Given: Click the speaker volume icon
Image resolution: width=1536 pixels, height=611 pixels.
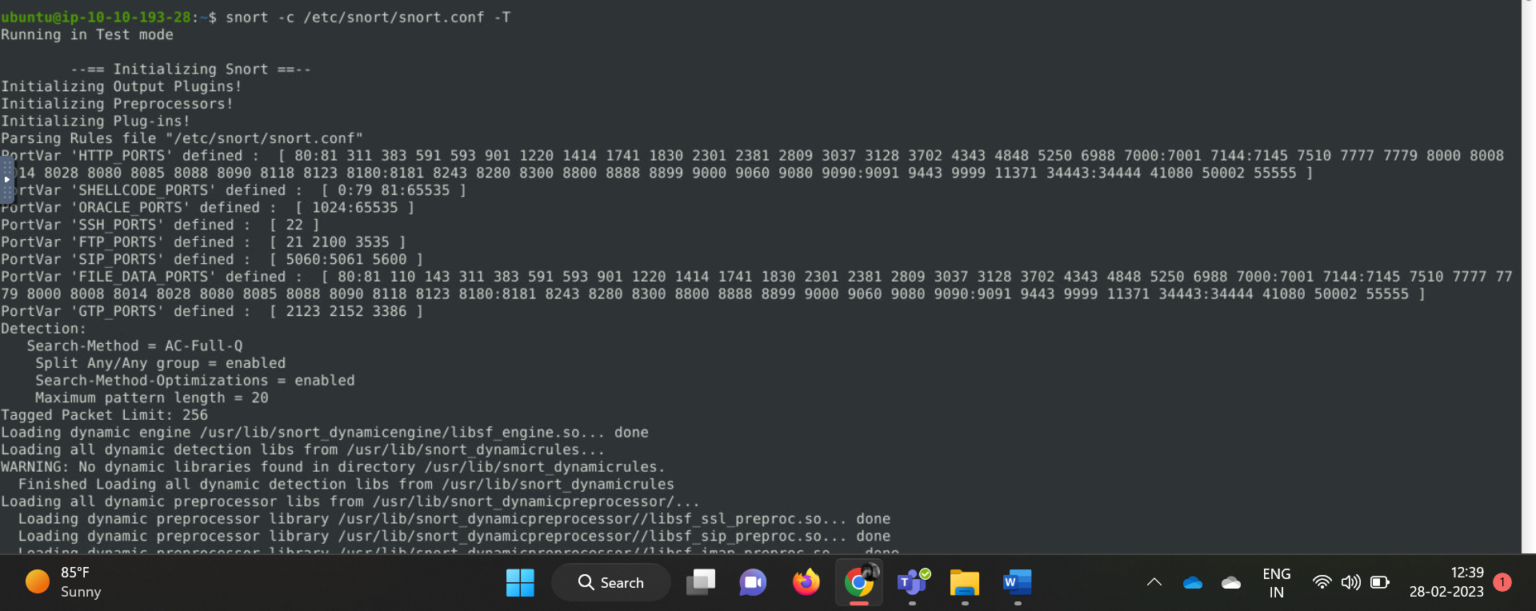Looking at the screenshot, I should tap(1351, 582).
